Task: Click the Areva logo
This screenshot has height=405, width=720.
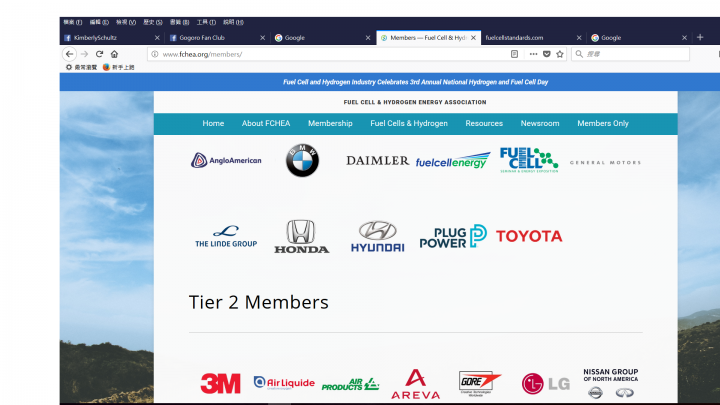Action: coord(416,384)
